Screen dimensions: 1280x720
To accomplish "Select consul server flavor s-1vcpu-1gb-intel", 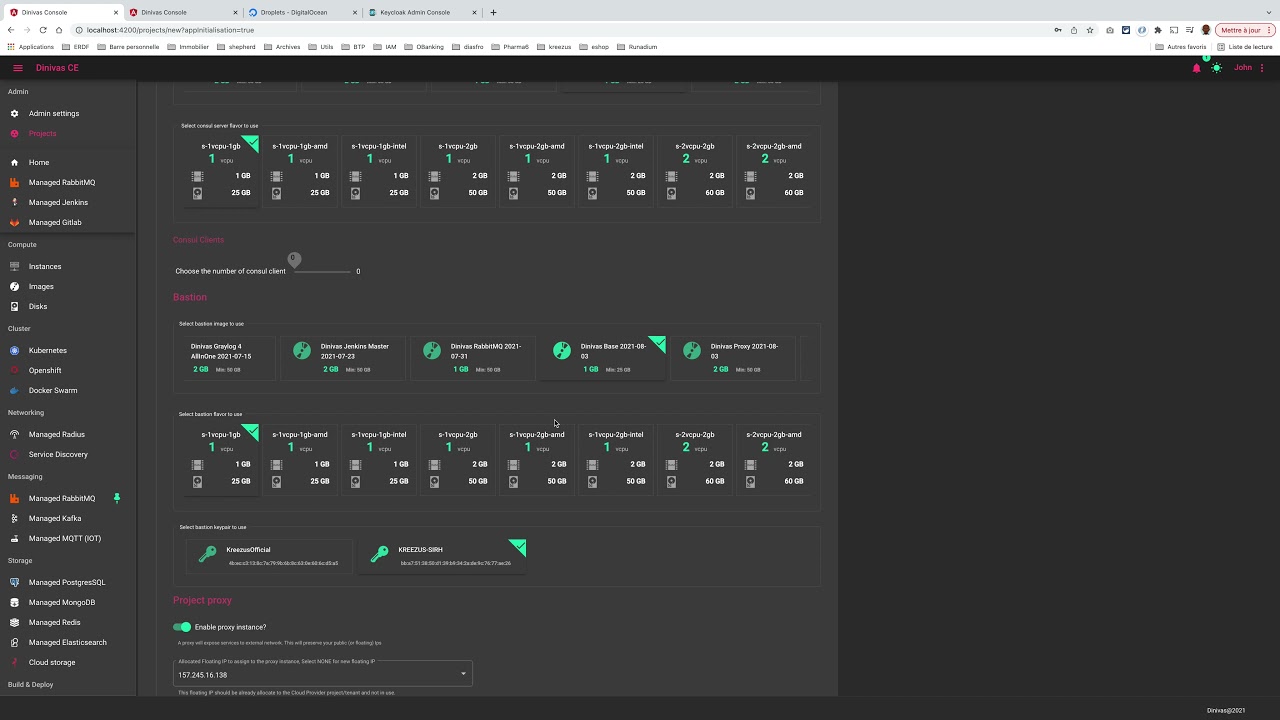I will pyautogui.click(x=379, y=170).
